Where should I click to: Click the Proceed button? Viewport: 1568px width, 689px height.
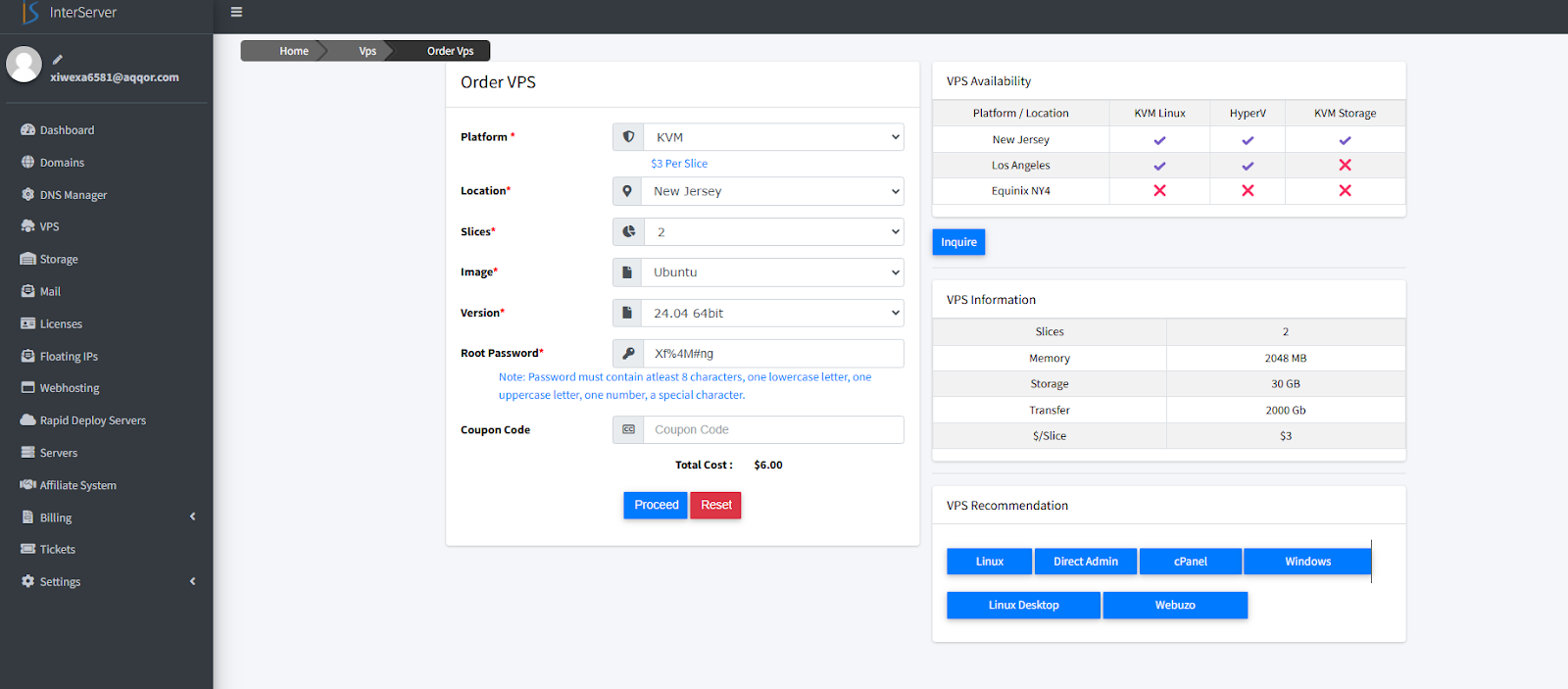[656, 505]
